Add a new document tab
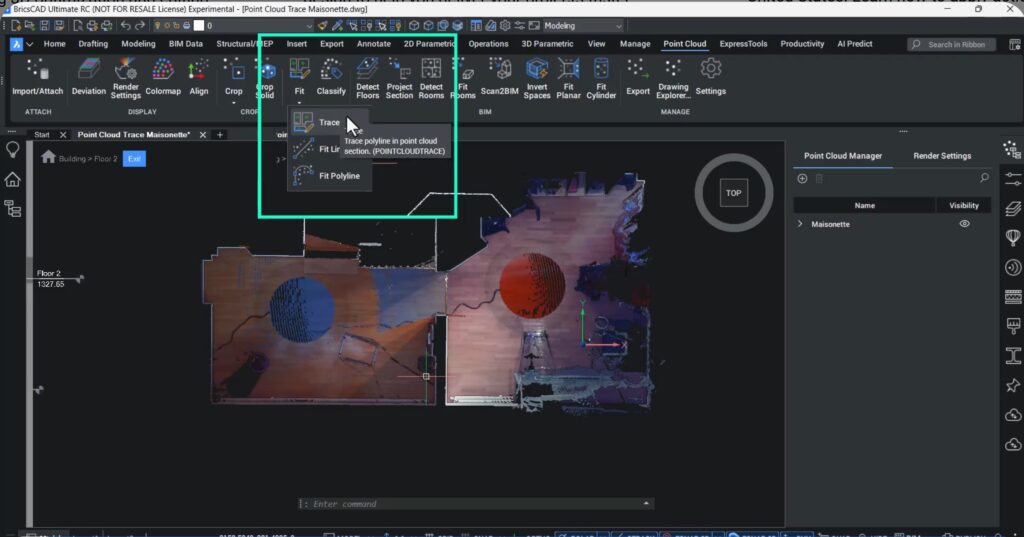This screenshot has width=1024, height=537. coord(220,135)
